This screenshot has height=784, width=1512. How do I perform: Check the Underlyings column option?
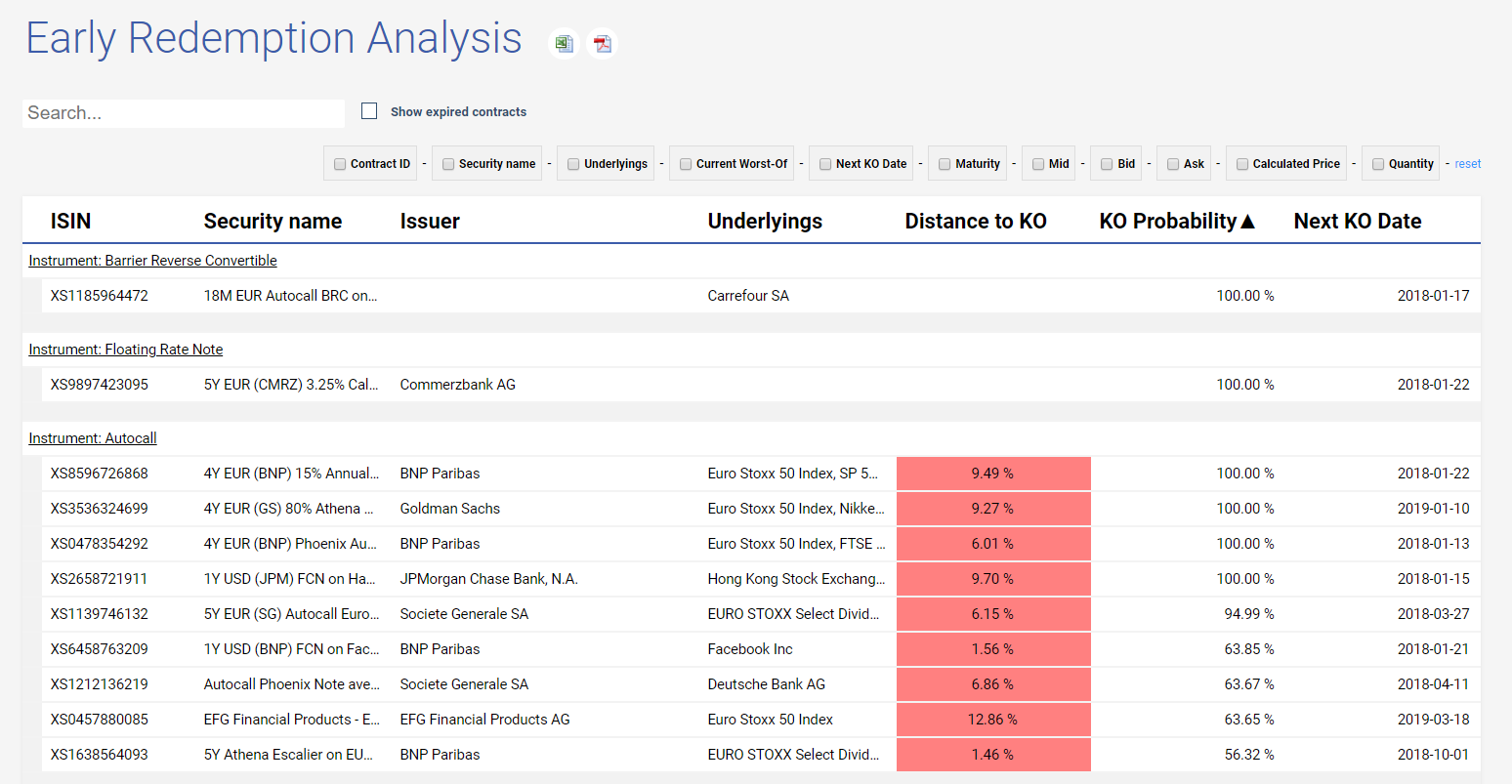pyautogui.click(x=573, y=164)
